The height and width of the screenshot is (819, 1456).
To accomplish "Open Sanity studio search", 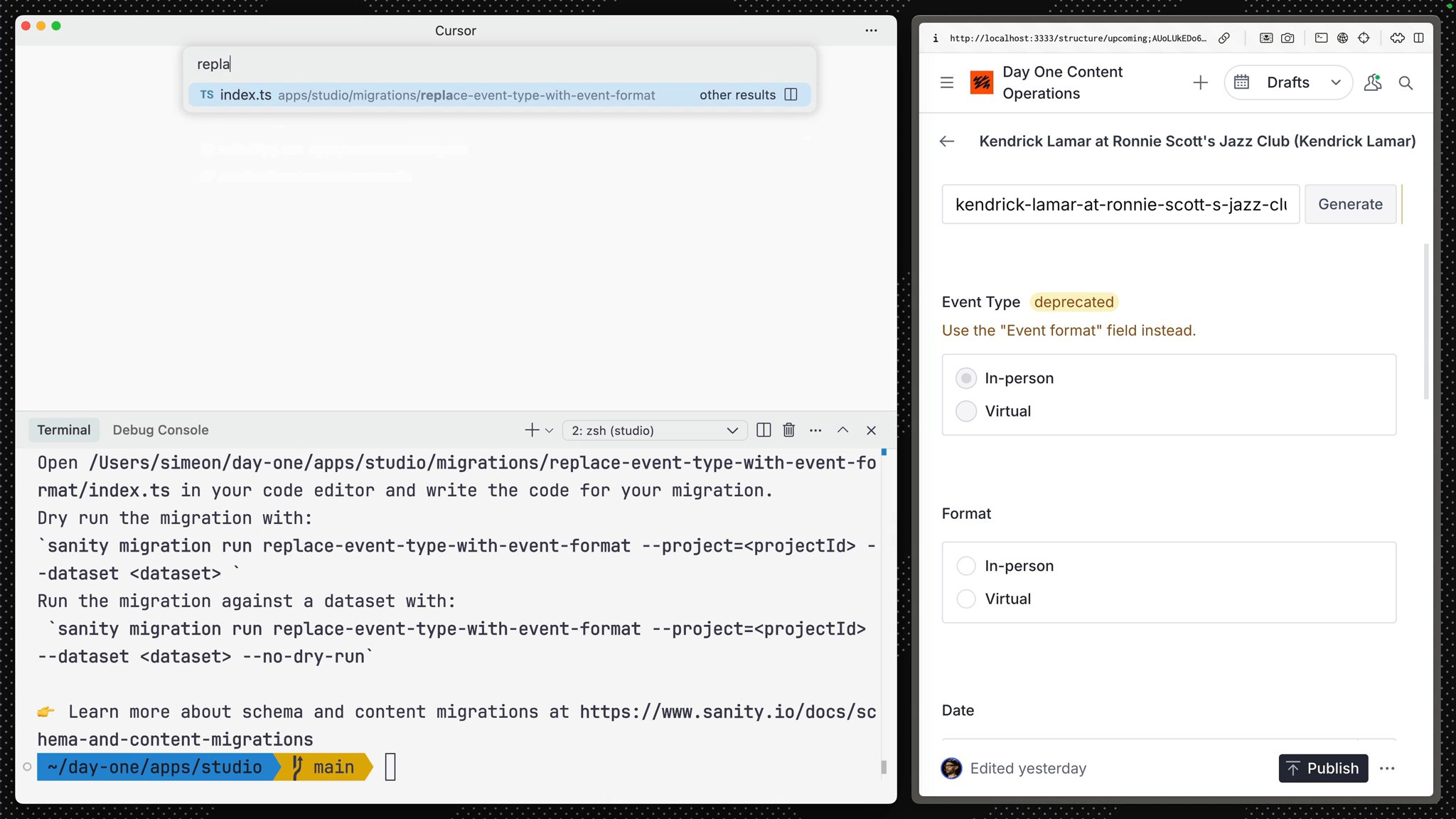I will tap(1406, 82).
